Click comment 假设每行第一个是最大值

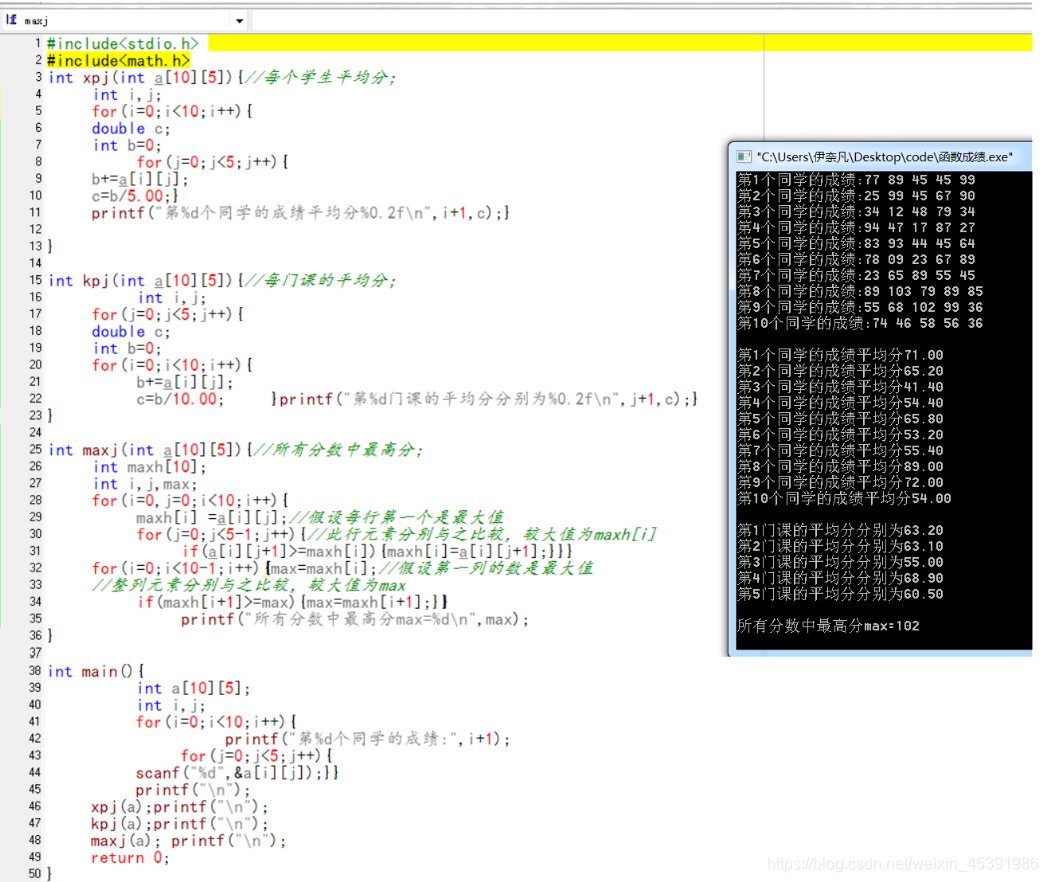(x=397, y=518)
